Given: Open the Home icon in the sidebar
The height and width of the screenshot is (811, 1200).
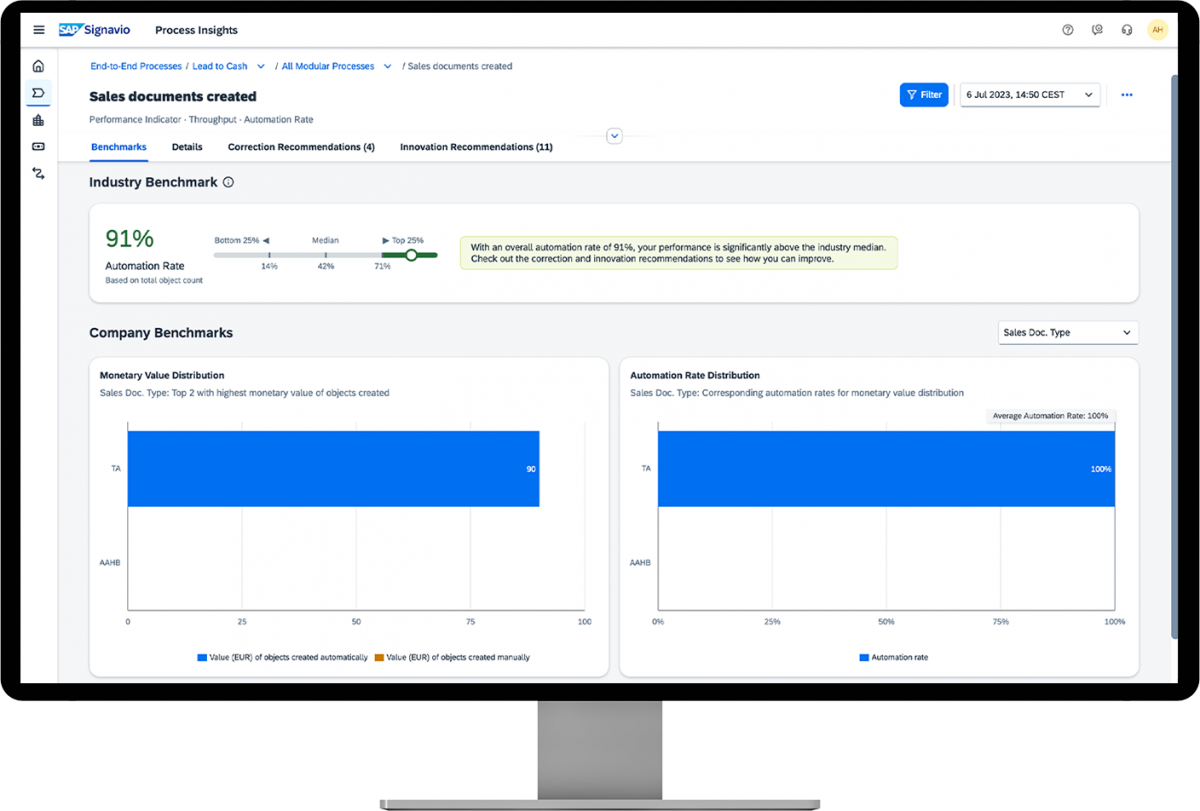Looking at the screenshot, I should (38, 65).
